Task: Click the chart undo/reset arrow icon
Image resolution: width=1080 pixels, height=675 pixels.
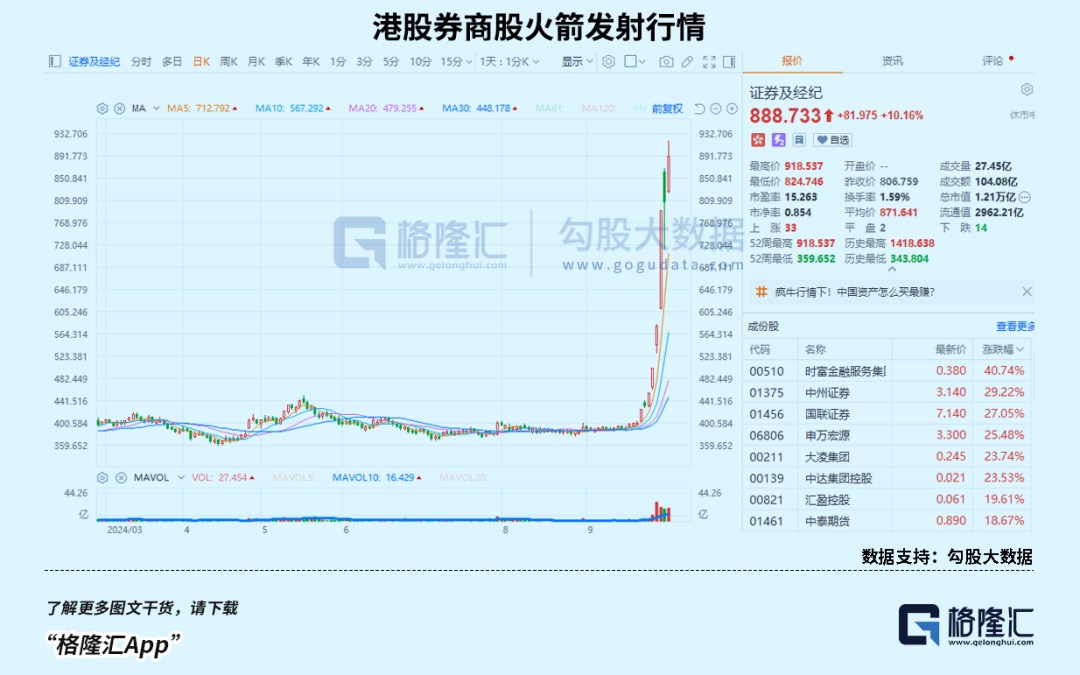Action: tap(700, 109)
